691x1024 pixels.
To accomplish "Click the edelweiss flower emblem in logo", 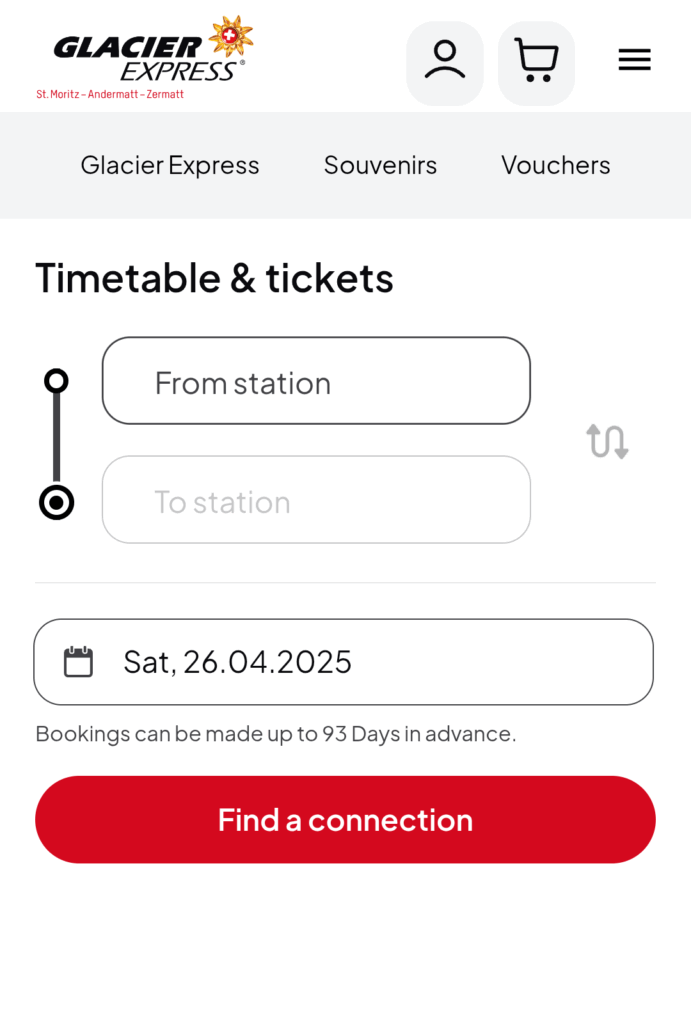I will coord(231,35).
